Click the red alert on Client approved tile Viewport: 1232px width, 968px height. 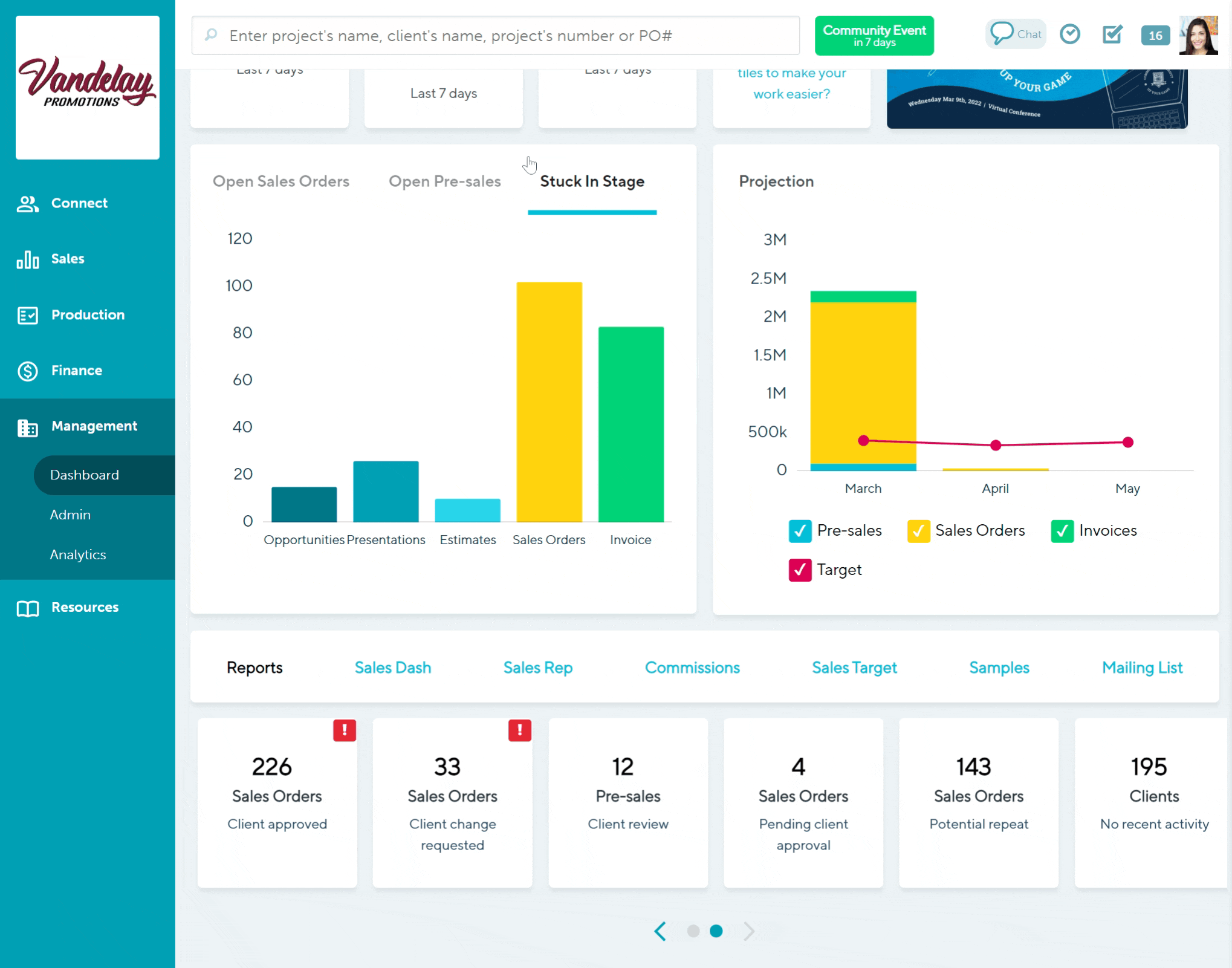coord(345,730)
